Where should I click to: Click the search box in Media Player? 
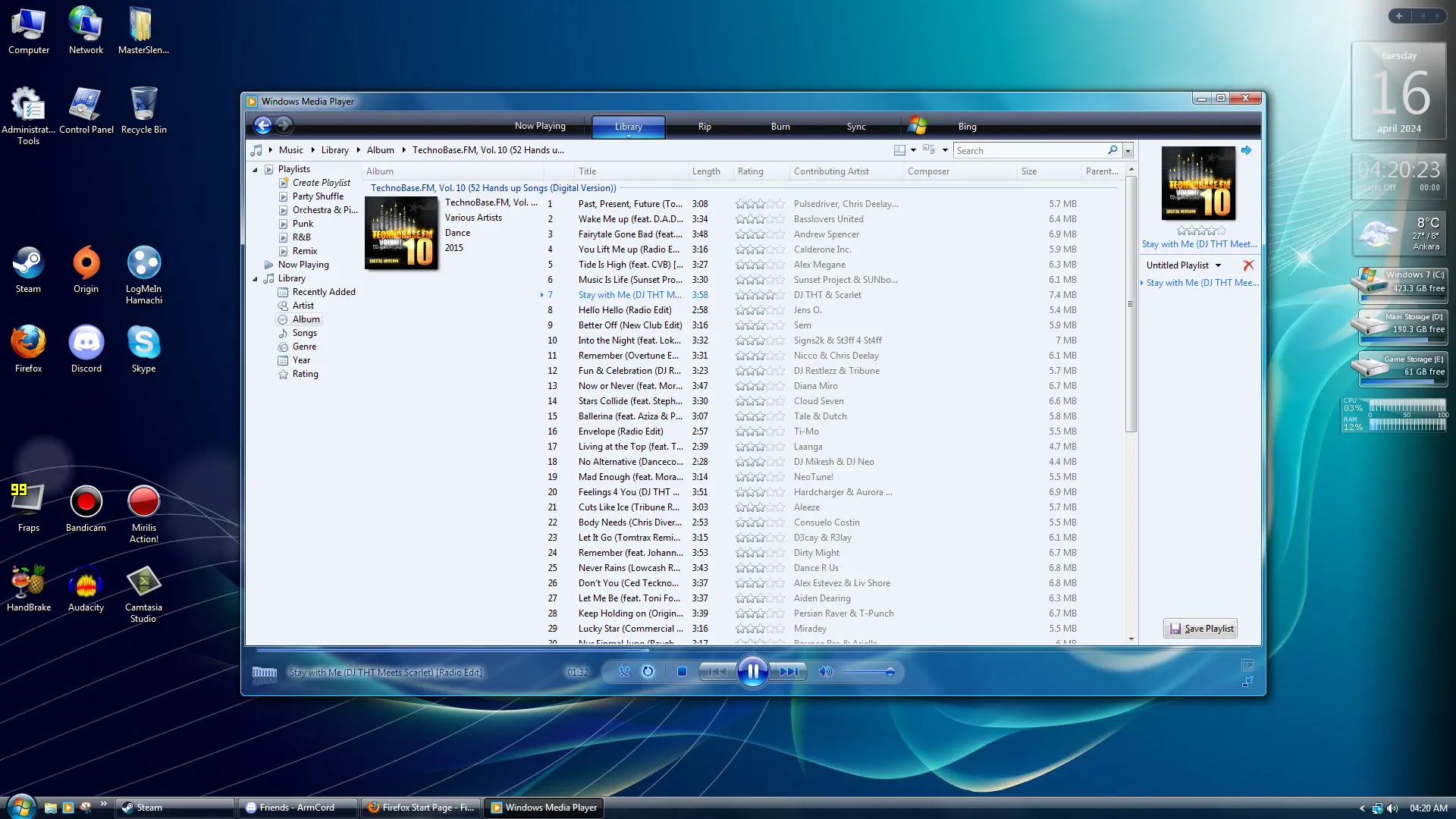tap(1029, 150)
